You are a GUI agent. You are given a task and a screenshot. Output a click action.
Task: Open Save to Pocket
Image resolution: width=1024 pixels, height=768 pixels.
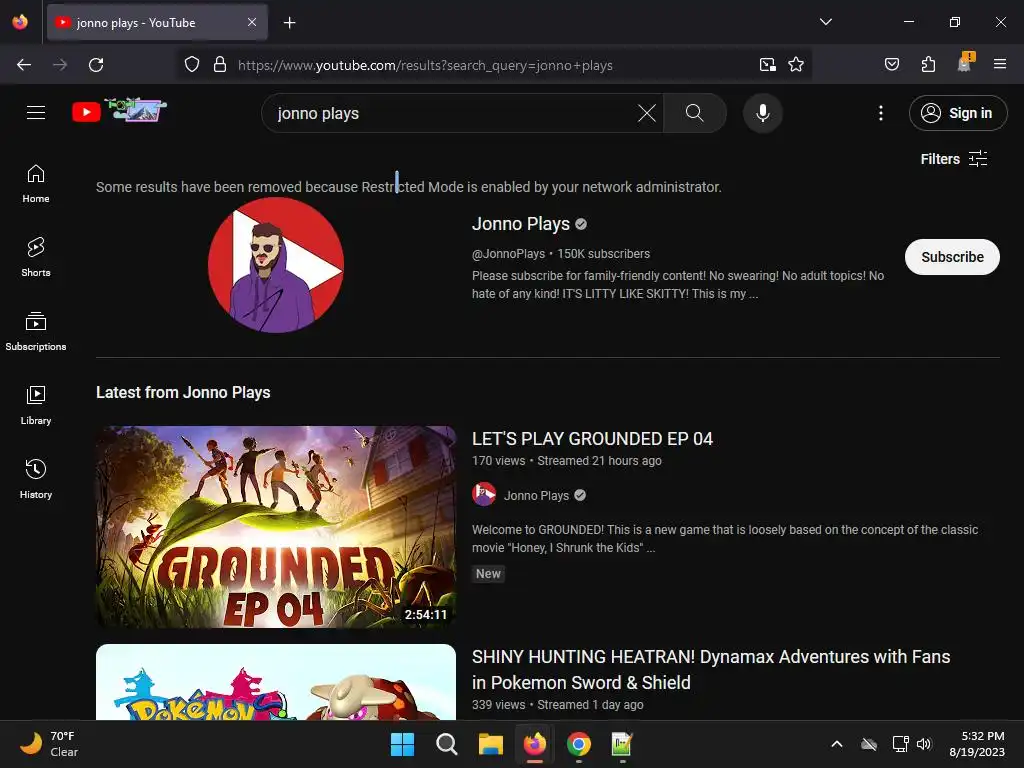pos(891,65)
